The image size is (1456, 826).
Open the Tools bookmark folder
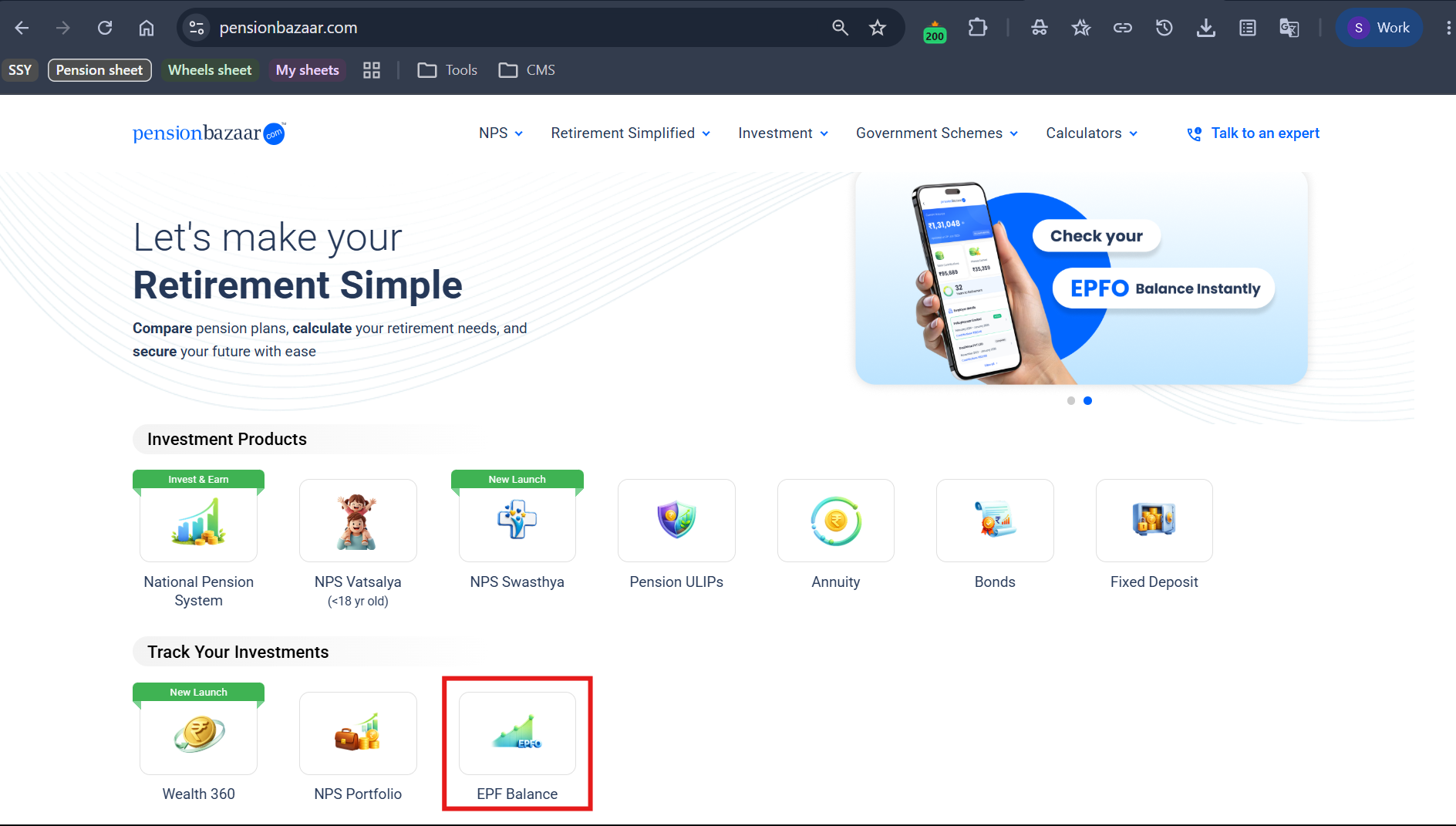(x=447, y=70)
